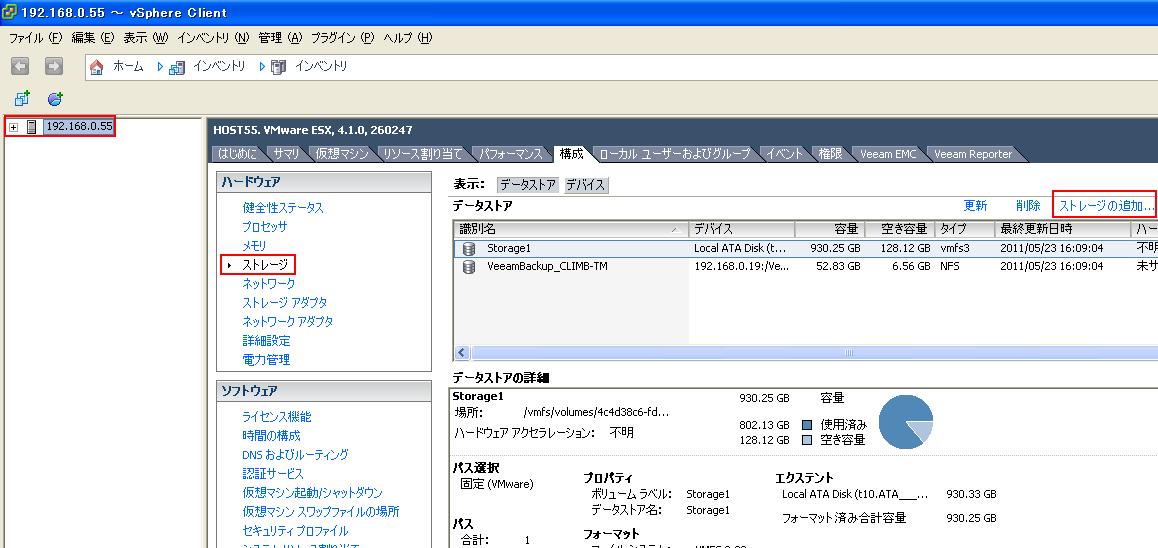1158x548 pixels.
Task: Open ネットワーク hardware link
Action: [x=269, y=284]
